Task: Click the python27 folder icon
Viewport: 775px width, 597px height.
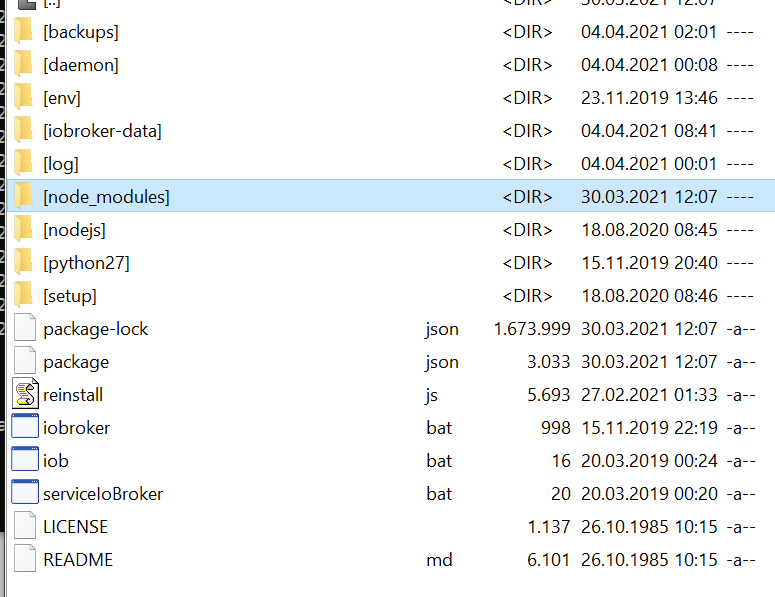Action: coord(23,263)
